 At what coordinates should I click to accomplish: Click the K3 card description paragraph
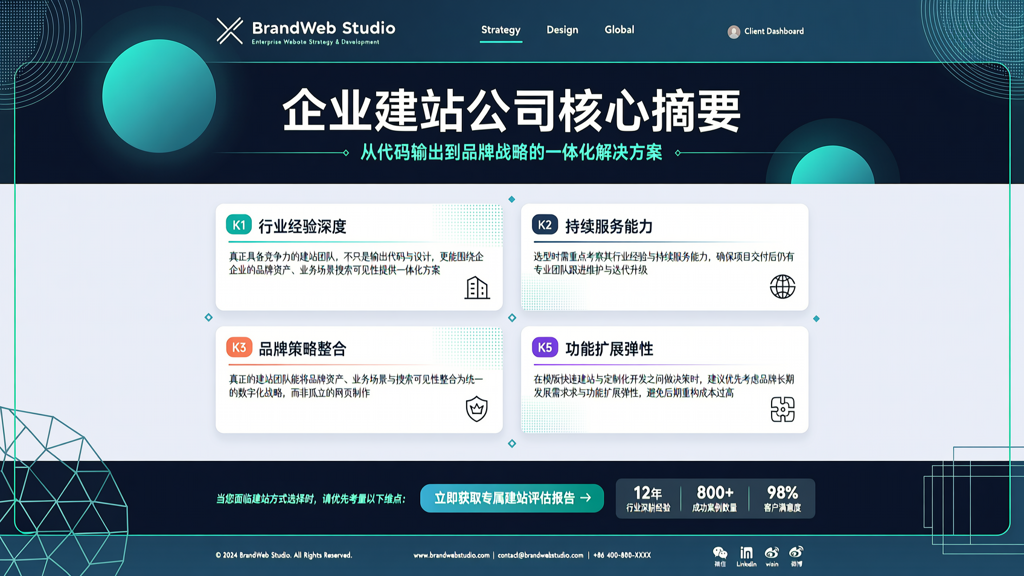356,386
